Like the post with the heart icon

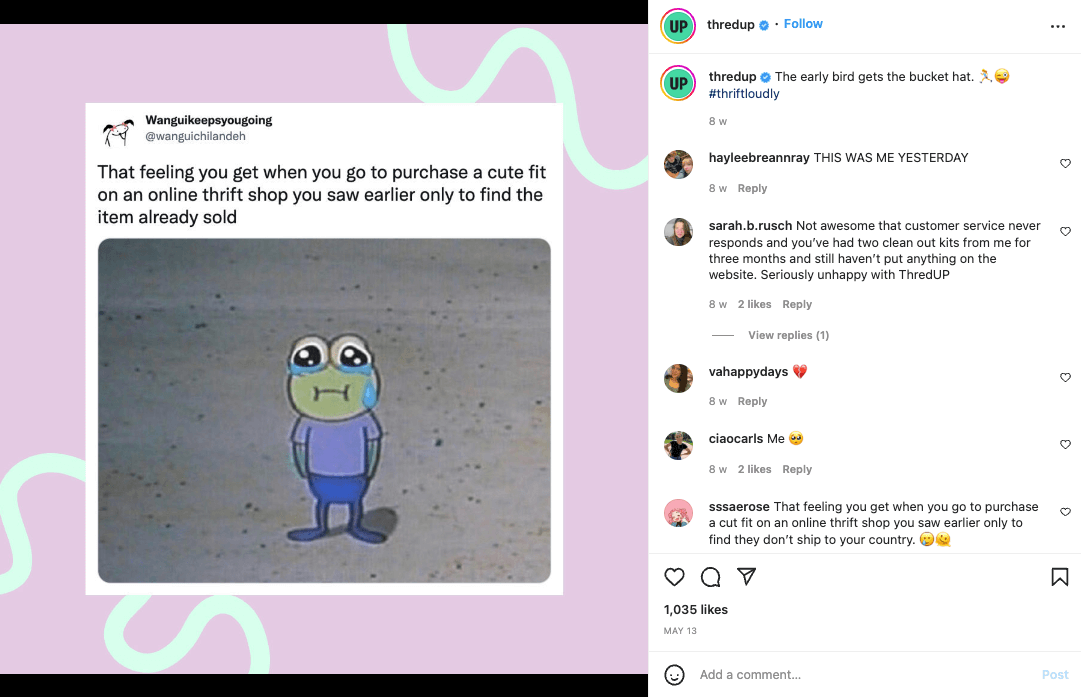click(x=674, y=577)
